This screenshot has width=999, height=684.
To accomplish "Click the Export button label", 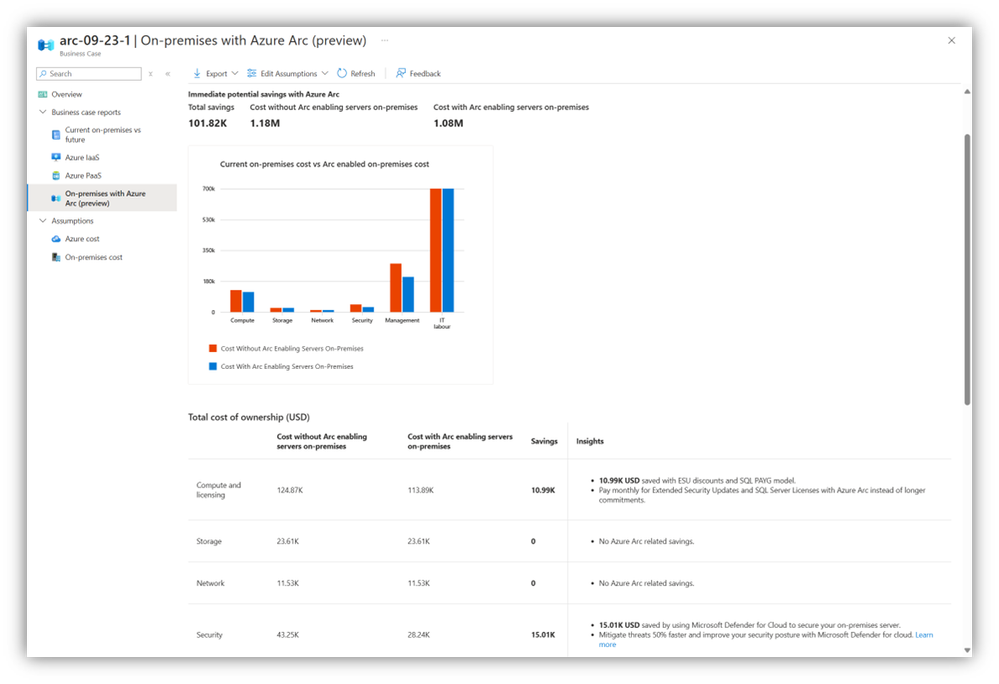I will click(217, 74).
